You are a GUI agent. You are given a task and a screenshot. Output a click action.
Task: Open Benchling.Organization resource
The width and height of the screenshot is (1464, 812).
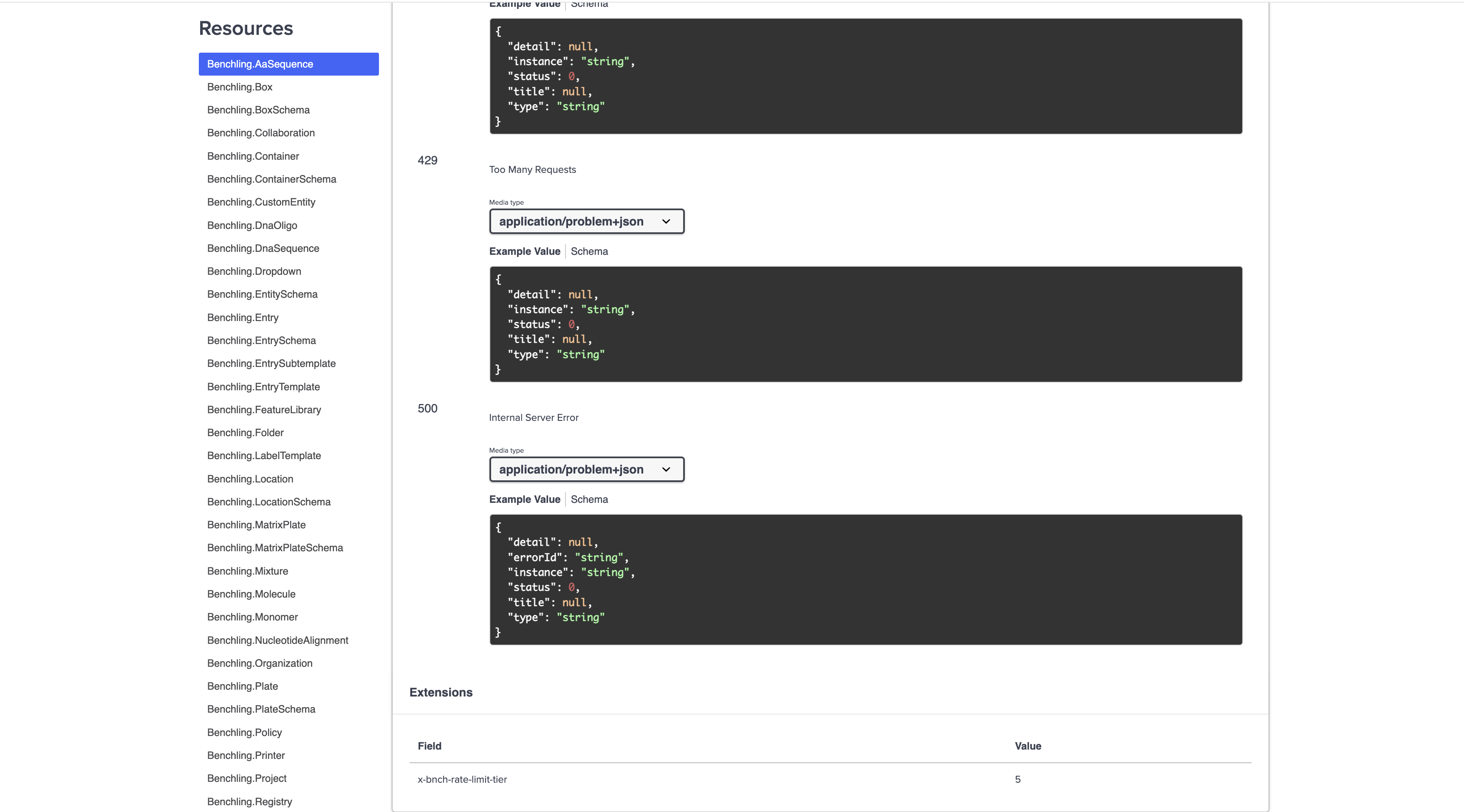pos(260,664)
